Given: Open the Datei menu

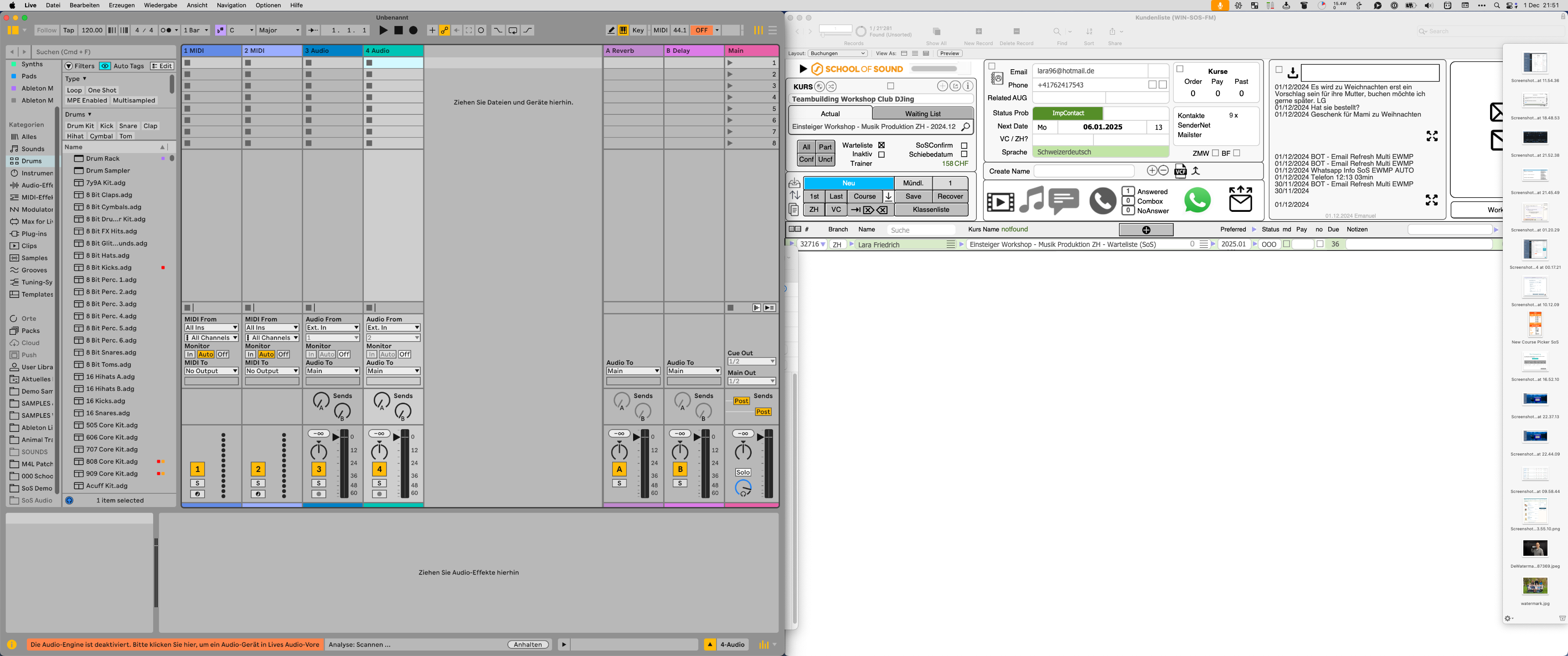Looking at the screenshot, I should click(53, 5).
